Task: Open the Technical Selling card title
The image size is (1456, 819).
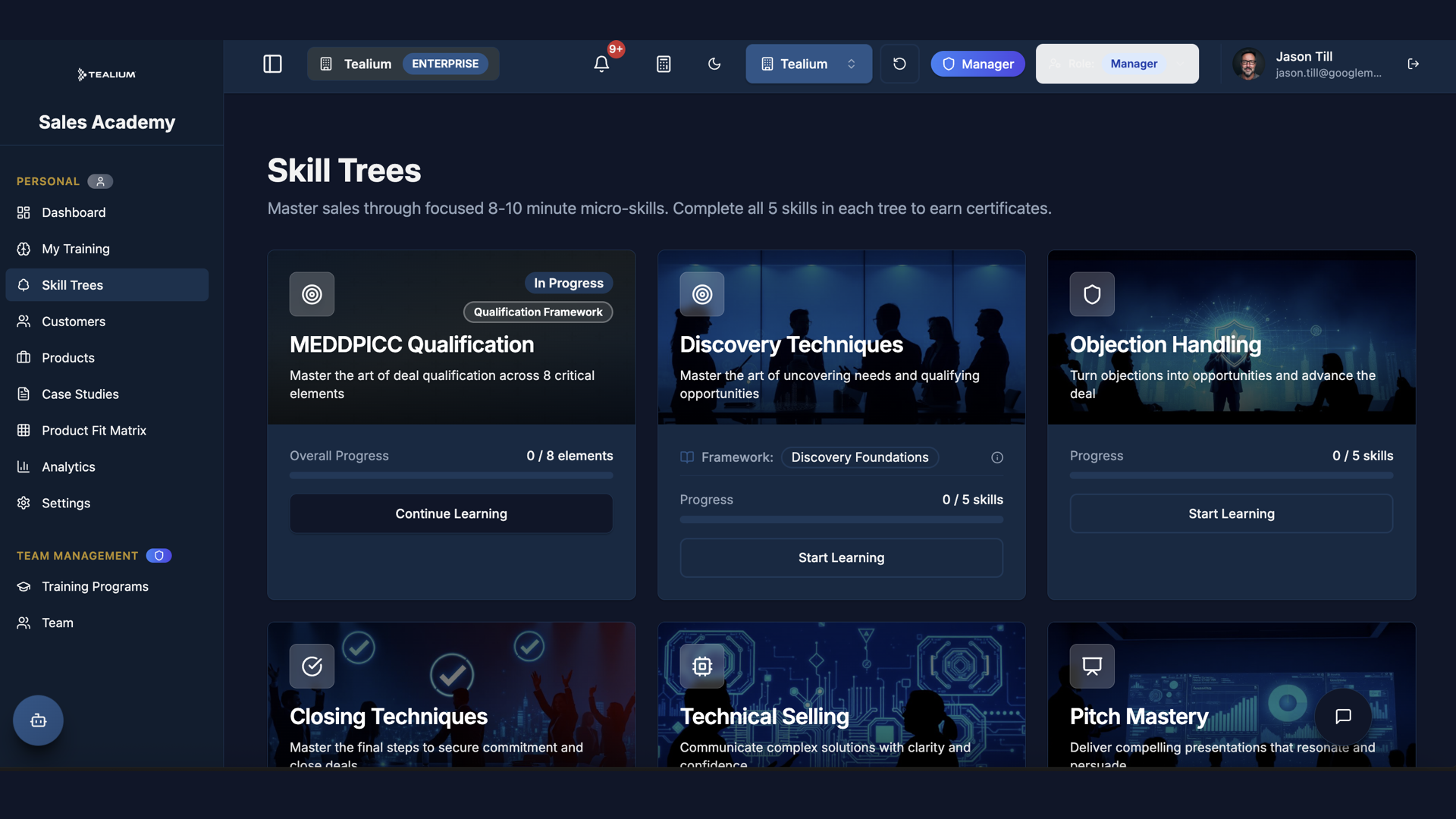Action: [x=764, y=717]
